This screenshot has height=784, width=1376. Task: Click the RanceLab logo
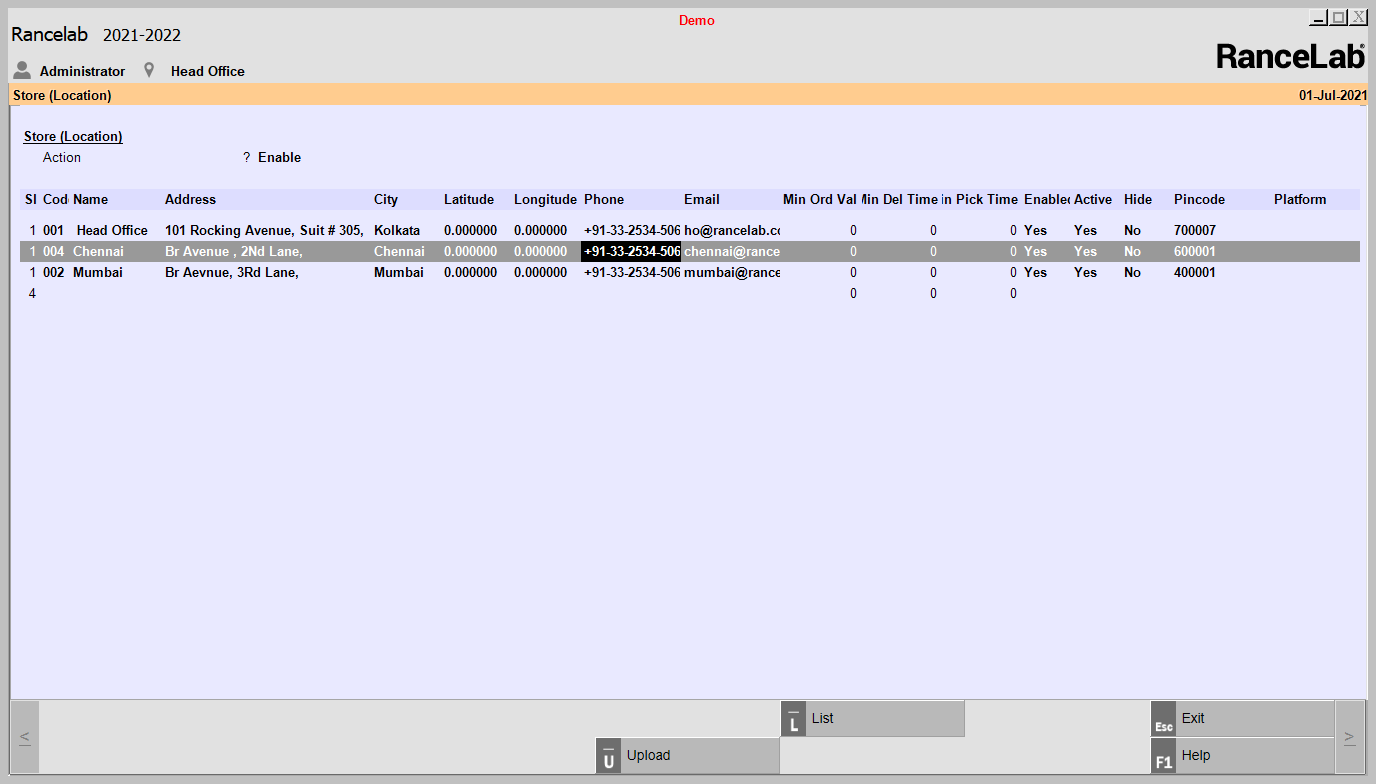click(x=1290, y=57)
